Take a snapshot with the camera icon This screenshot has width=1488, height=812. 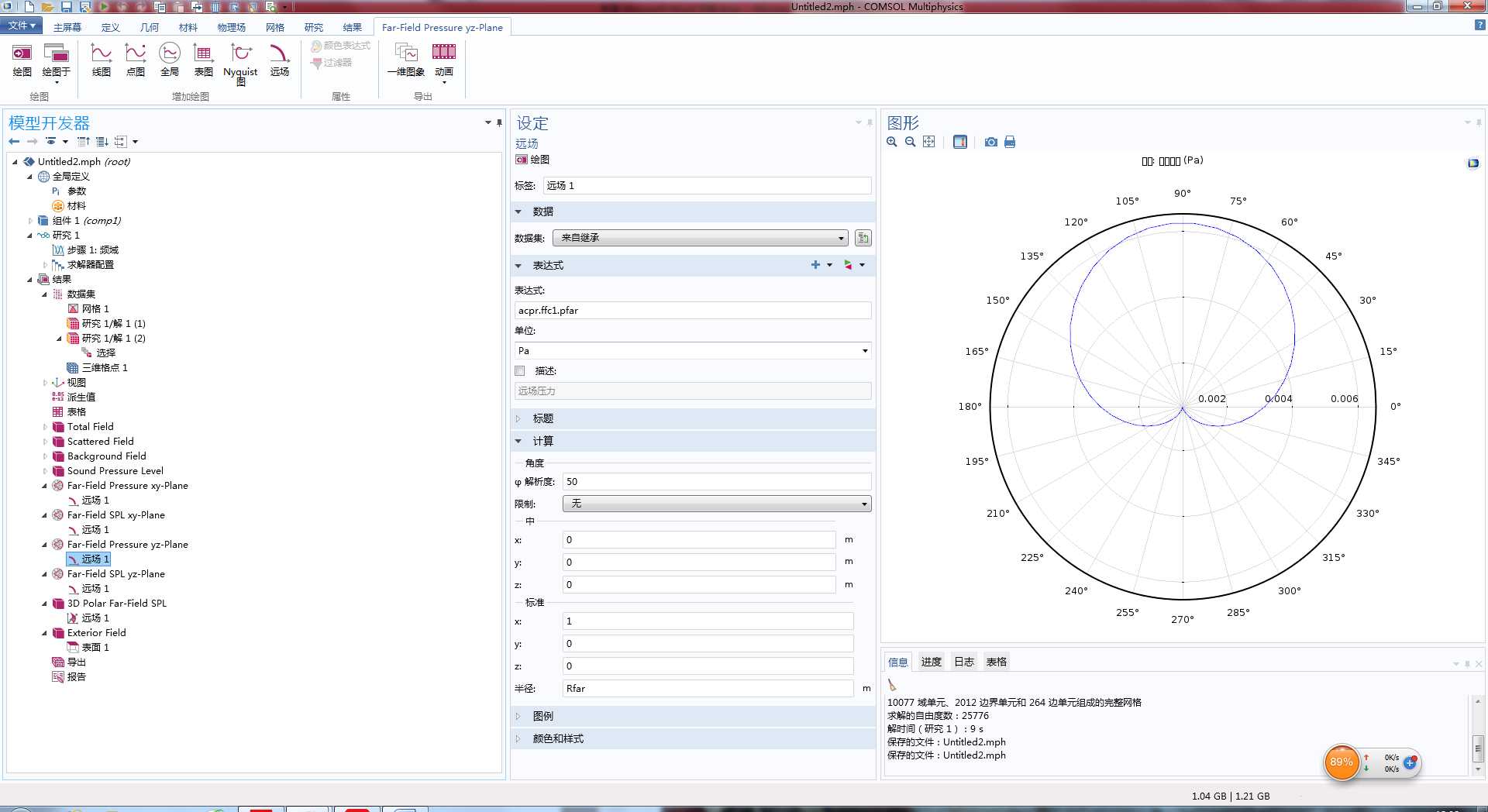991,142
